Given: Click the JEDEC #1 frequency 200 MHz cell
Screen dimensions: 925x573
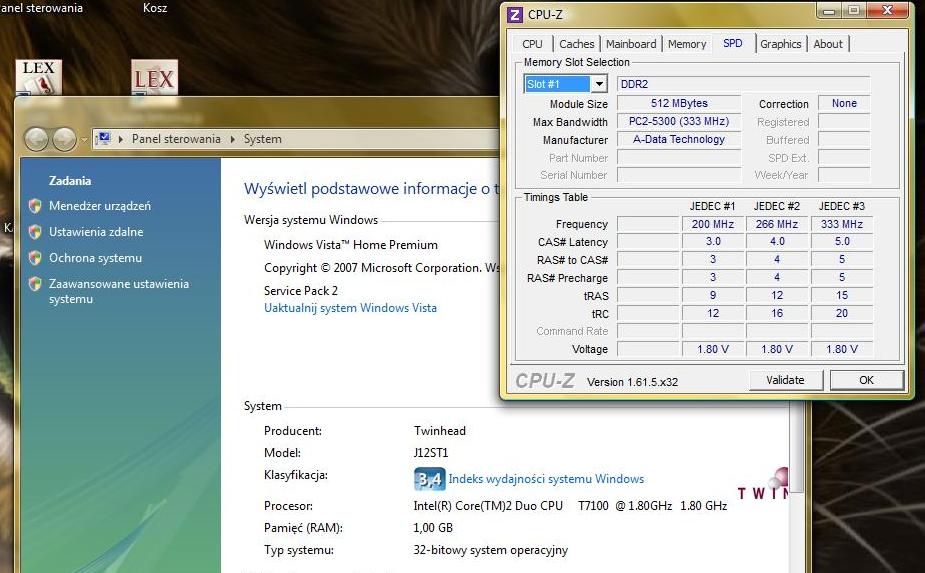Looking at the screenshot, I should tap(713, 224).
